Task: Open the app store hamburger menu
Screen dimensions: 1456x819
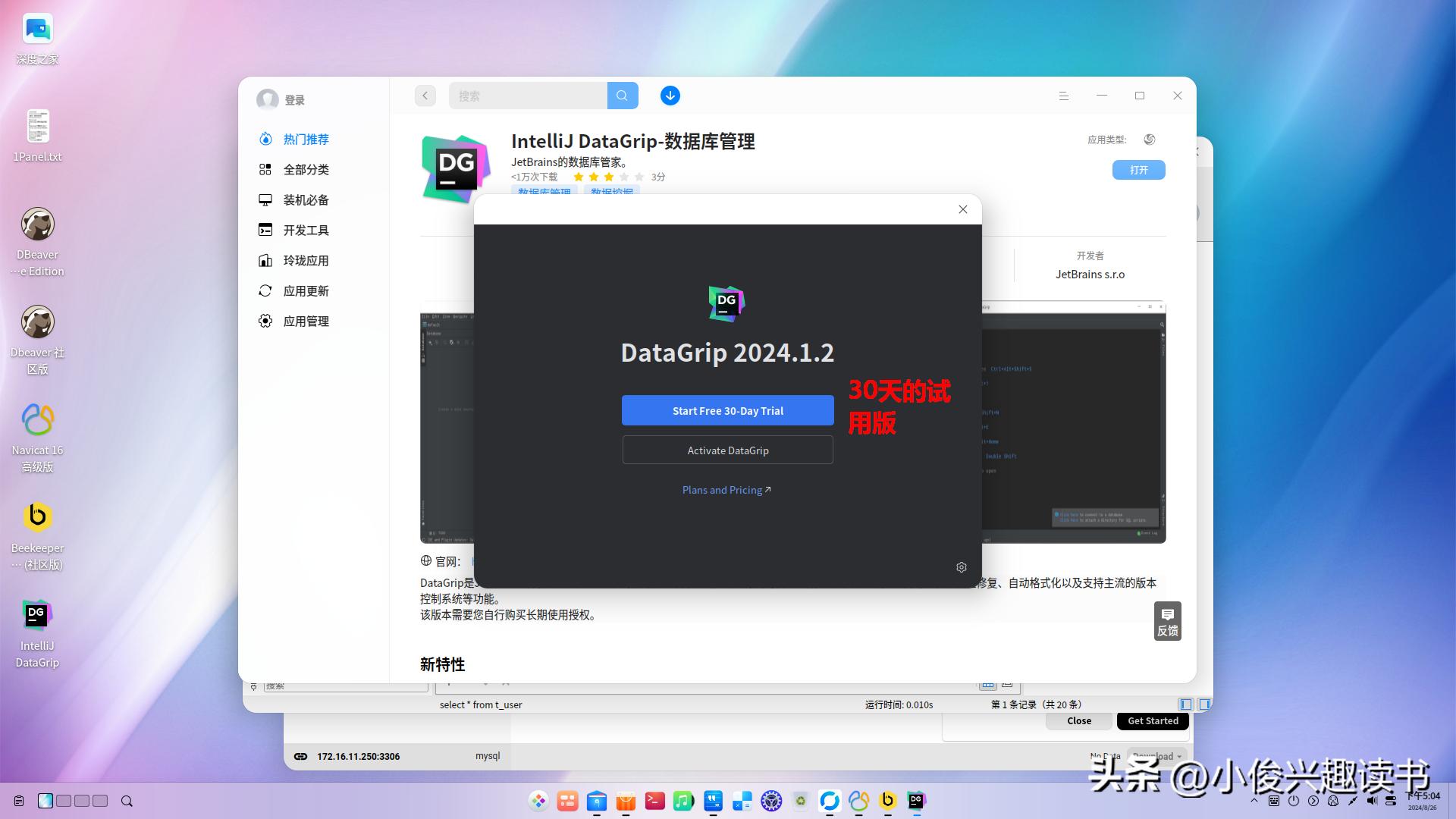Action: 1063,96
